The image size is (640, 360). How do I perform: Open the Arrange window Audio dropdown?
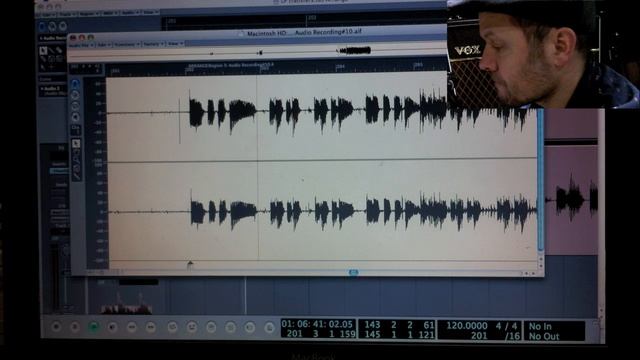coord(130,13)
